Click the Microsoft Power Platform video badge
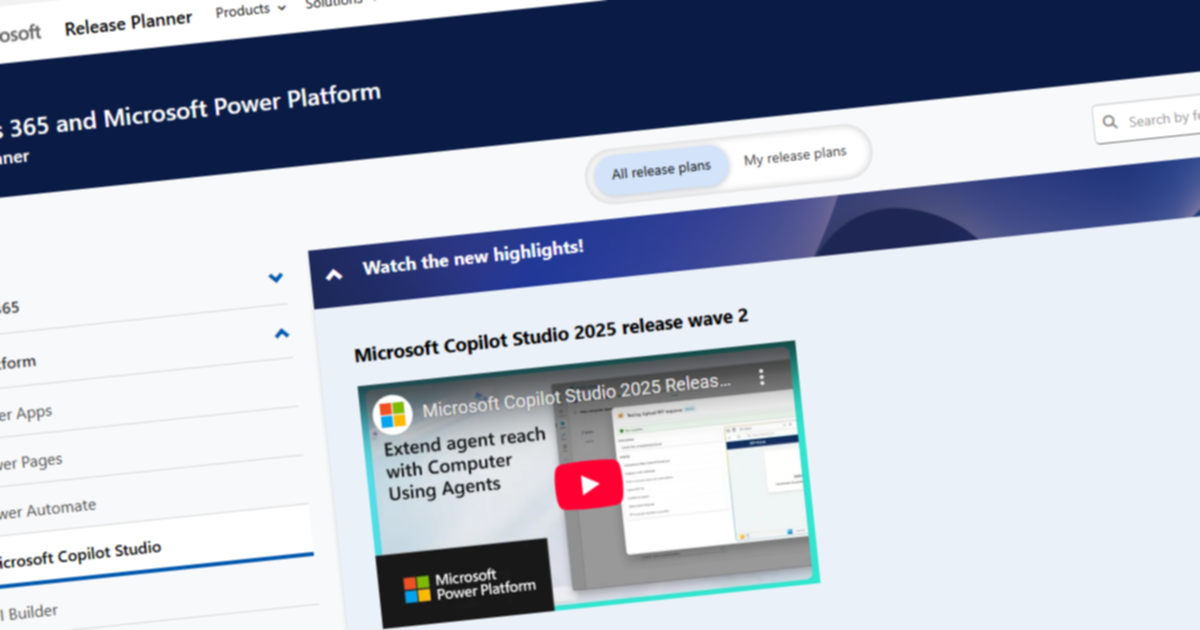The height and width of the screenshot is (630, 1200). (466, 583)
